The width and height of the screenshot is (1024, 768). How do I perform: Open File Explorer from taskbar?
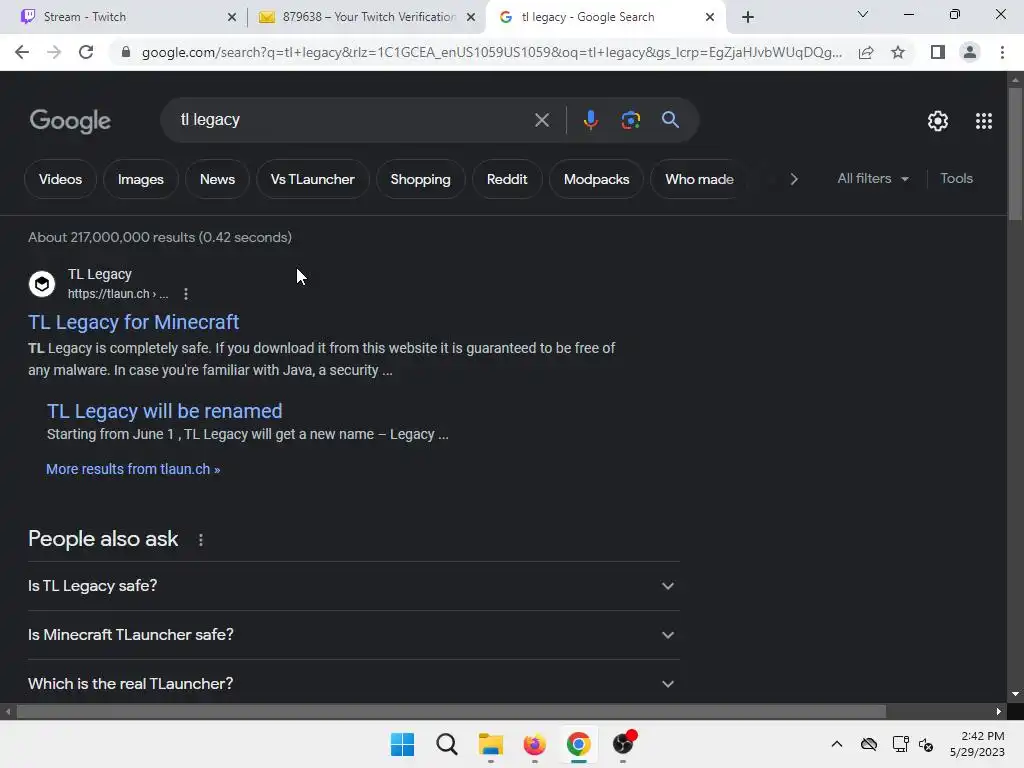[490, 744]
